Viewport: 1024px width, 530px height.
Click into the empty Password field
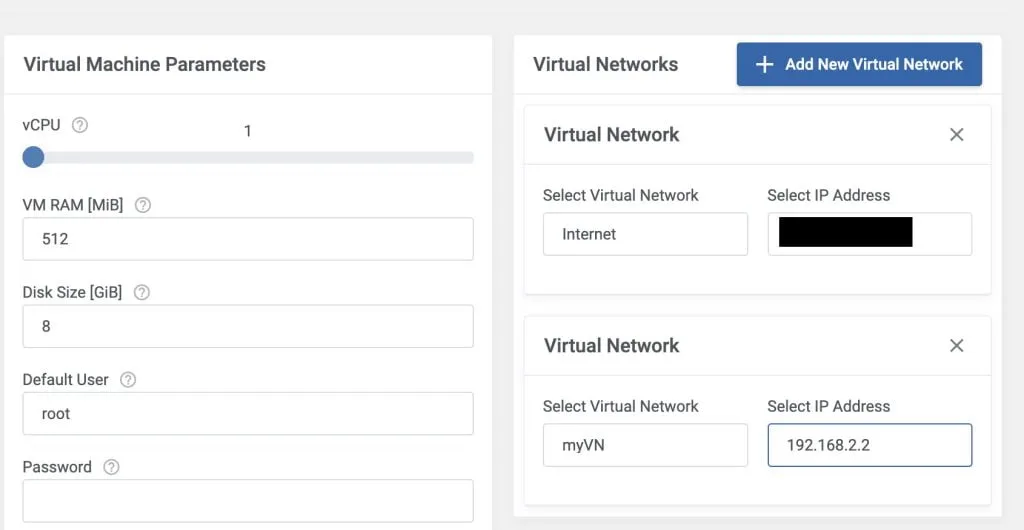[247, 500]
